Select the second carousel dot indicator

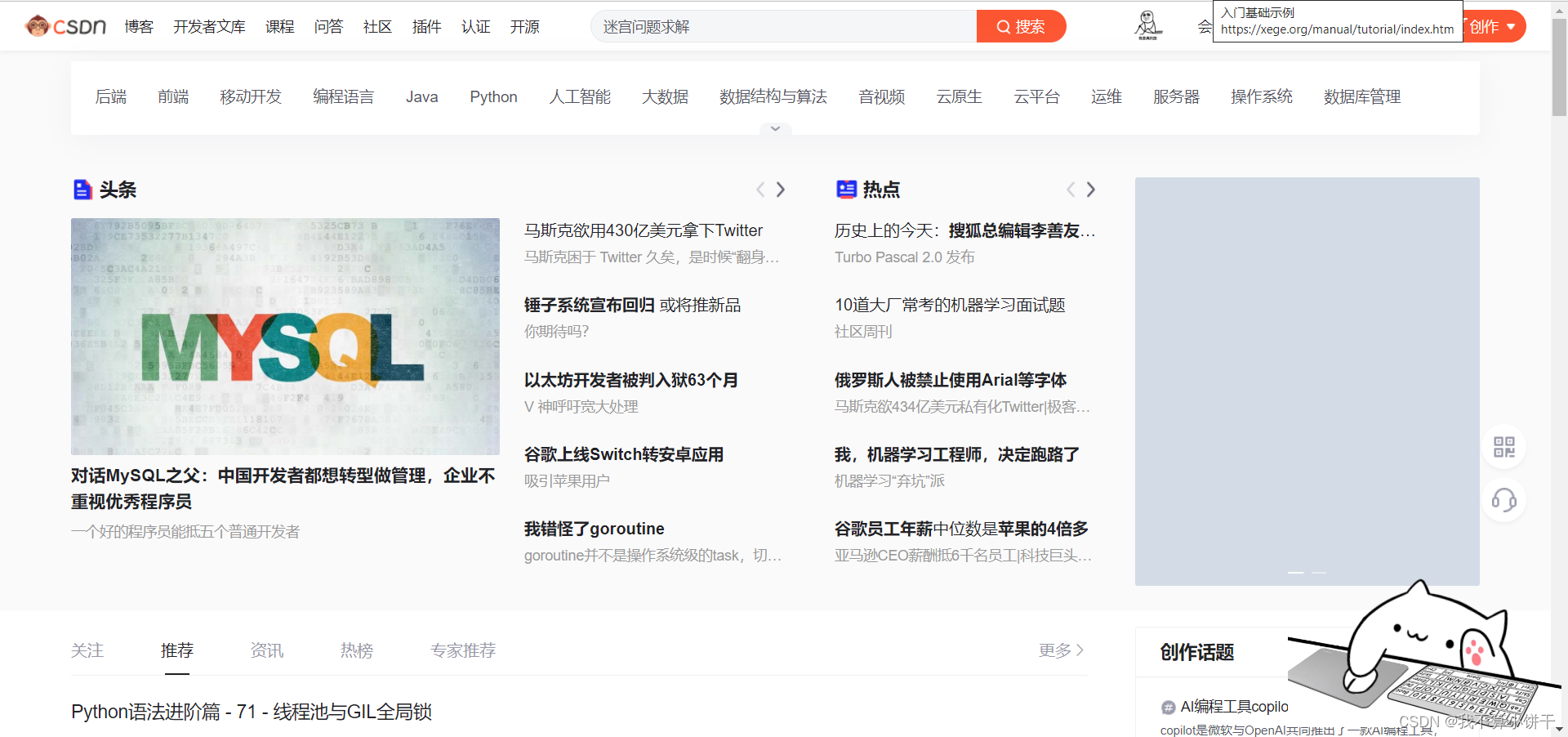point(1318,573)
